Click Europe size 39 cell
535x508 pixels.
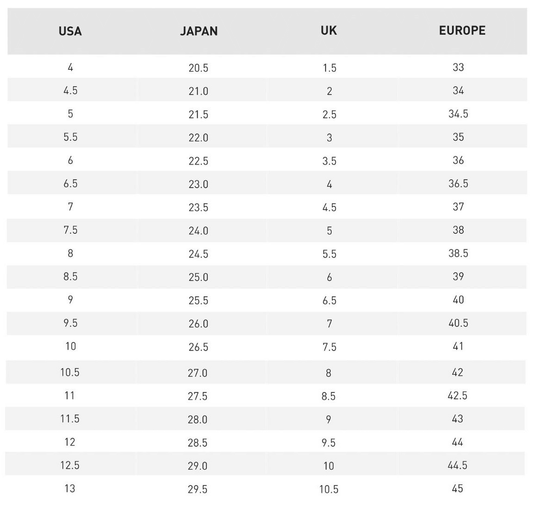click(x=458, y=276)
